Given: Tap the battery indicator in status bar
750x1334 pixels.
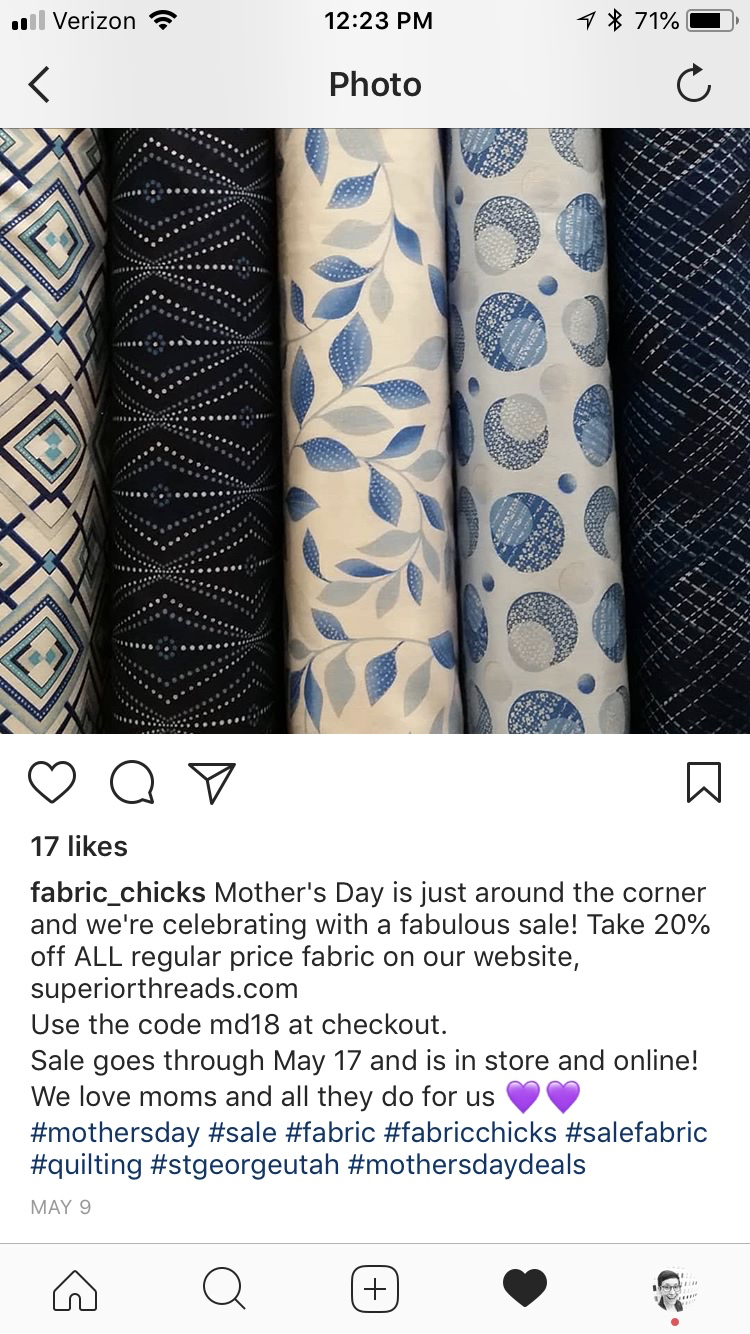Looking at the screenshot, I should (713, 20).
